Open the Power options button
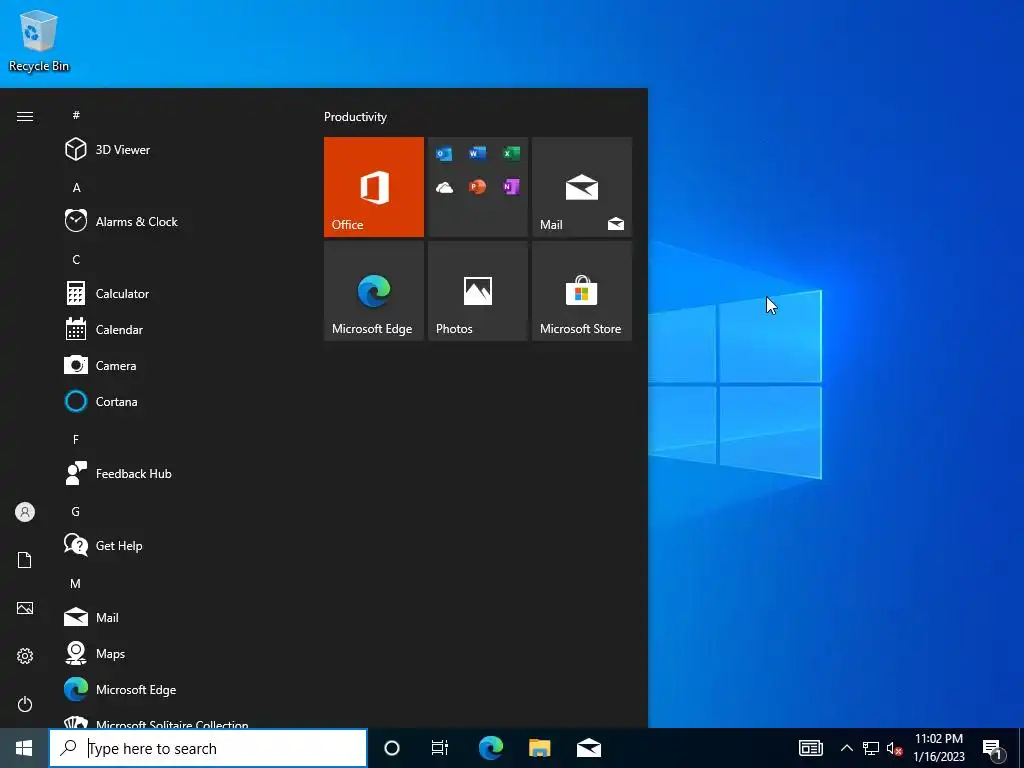Viewport: 1024px width, 768px height. point(25,704)
